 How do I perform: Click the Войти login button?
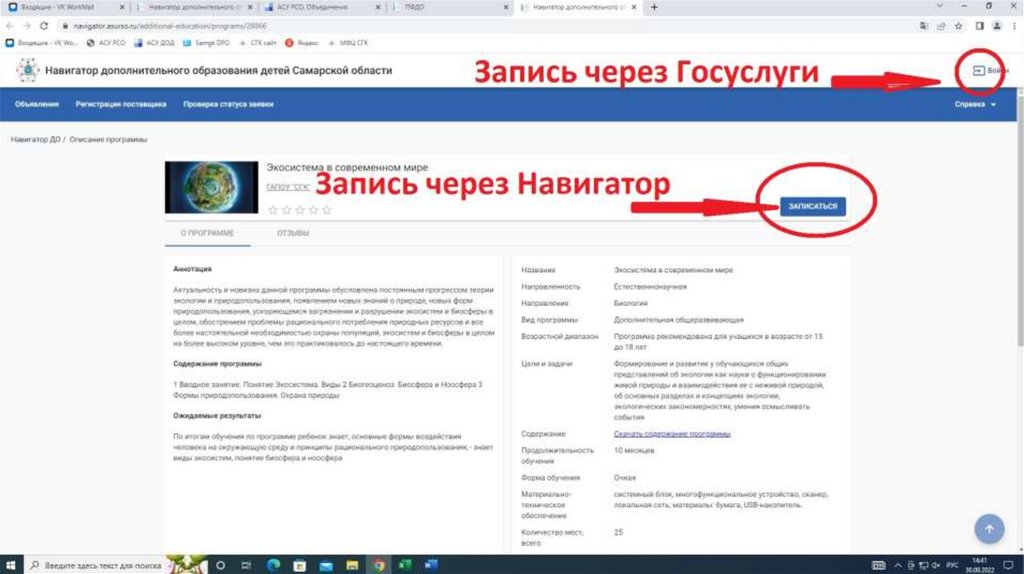[x=989, y=71]
